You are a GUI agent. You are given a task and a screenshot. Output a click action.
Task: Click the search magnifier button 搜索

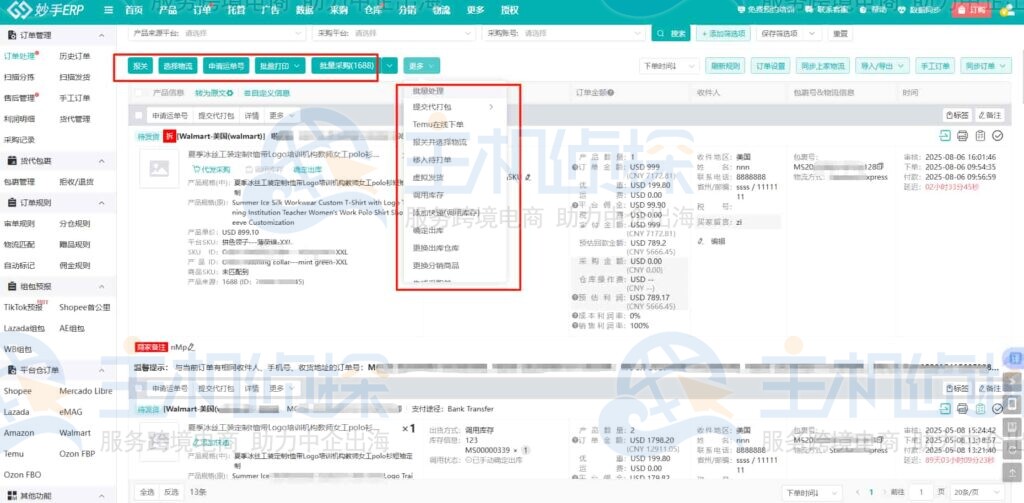click(x=671, y=33)
